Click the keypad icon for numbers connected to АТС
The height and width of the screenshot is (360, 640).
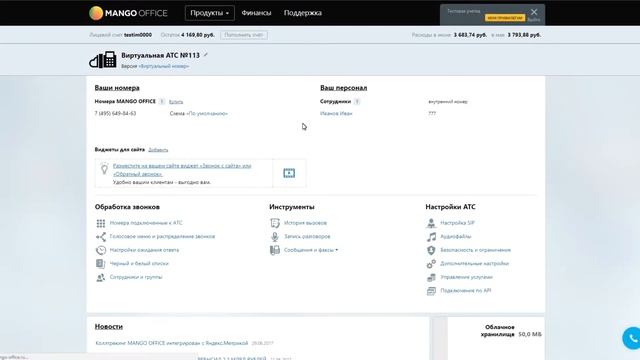(101, 223)
